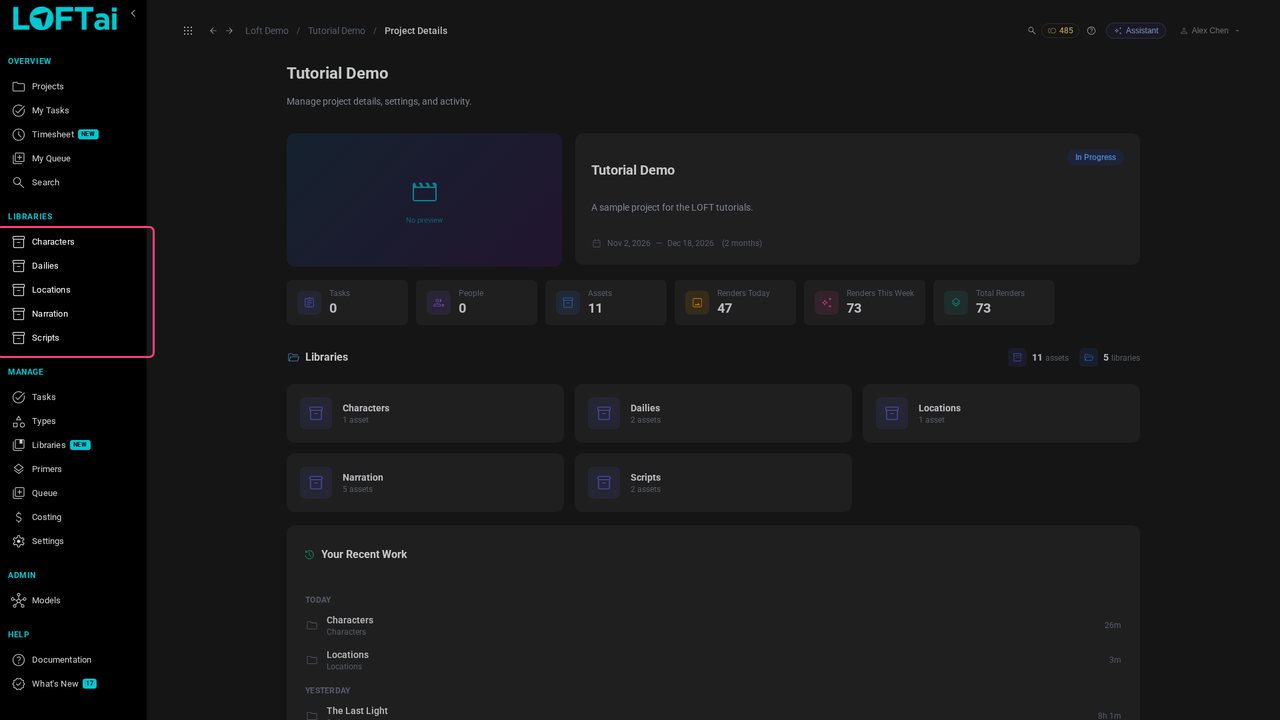The height and width of the screenshot is (720, 1280).
Task: Click the Renders This Week stat icon
Action: [x=827, y=302]
